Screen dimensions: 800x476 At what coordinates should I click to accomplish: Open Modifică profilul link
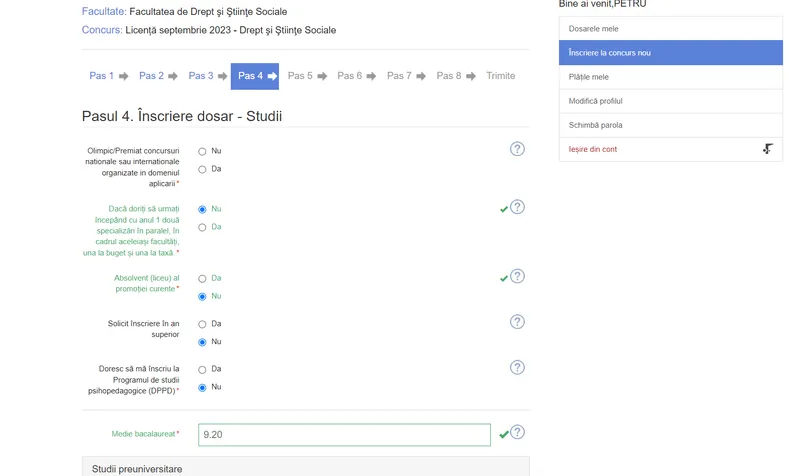click(x=595, y=101)
